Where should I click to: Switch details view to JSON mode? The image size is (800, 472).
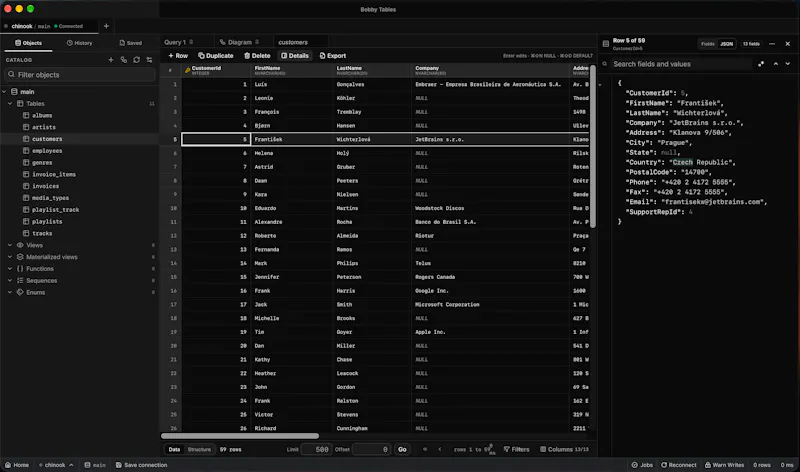coord(727,44)
